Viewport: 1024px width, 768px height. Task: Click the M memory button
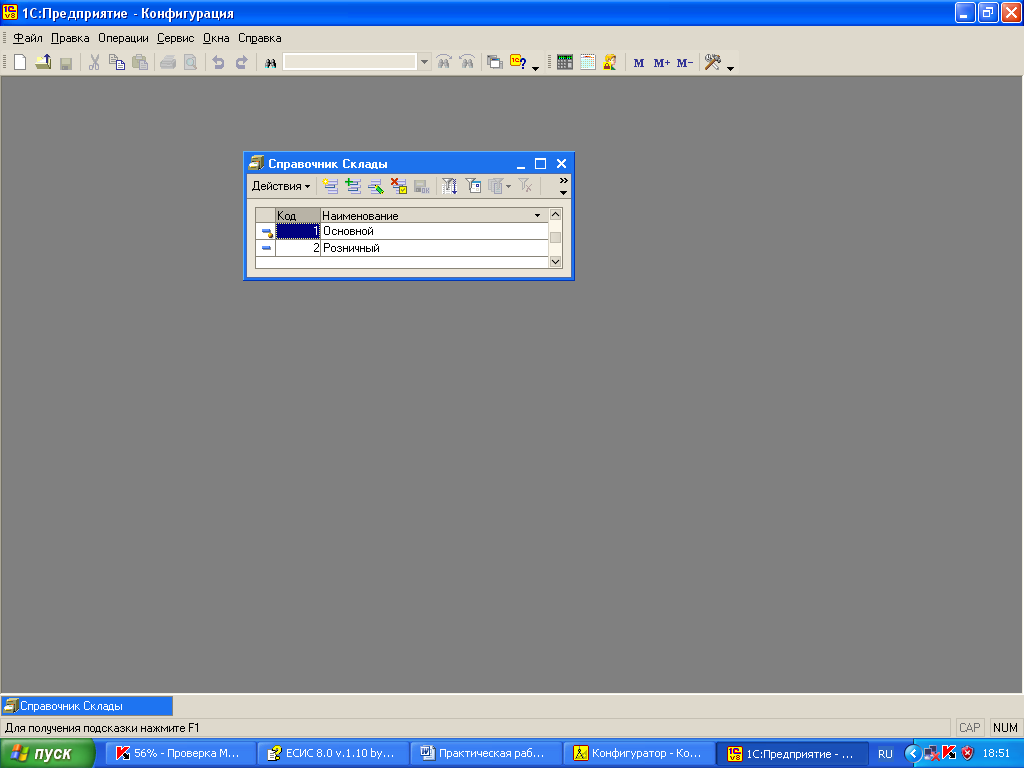[639, 63]
